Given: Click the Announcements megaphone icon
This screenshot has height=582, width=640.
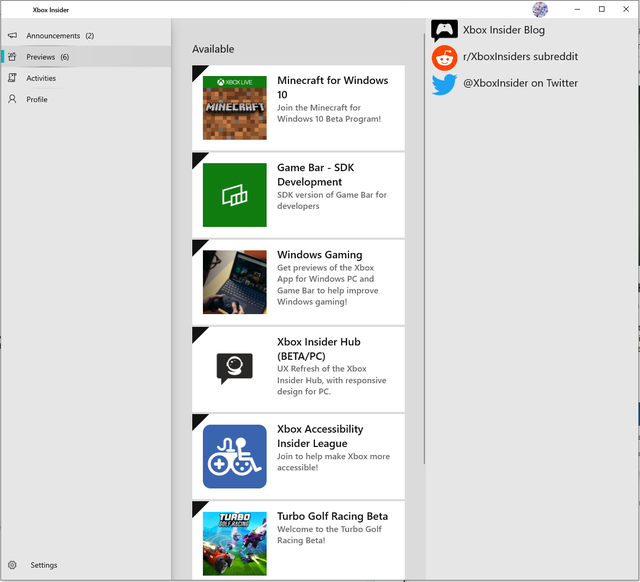Looking at the screenshot, I should (x=13, y=36).
